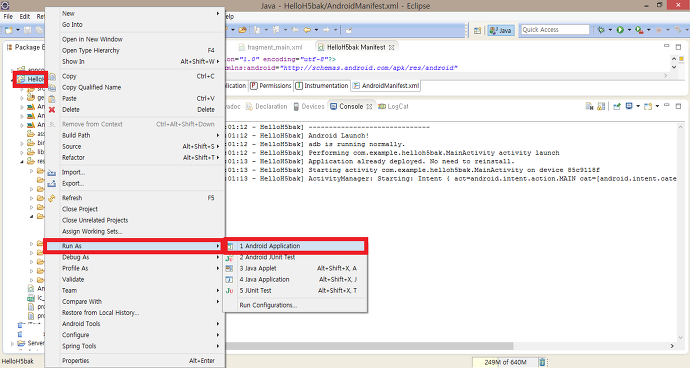Expand the Compare With submenu
This screenshot has width=690, height=368.
(x=134, y=302)
